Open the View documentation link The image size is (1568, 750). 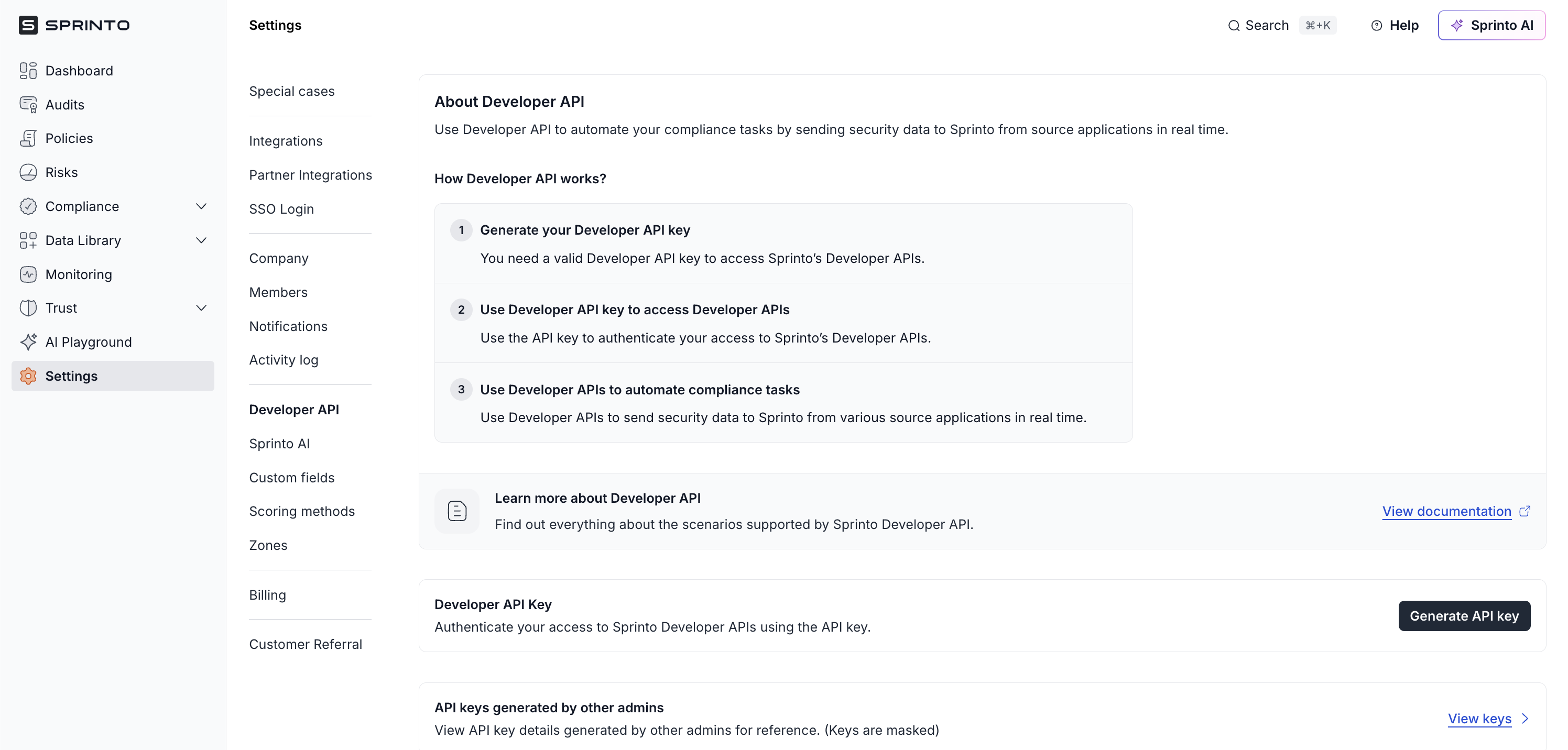[1446, 511]
